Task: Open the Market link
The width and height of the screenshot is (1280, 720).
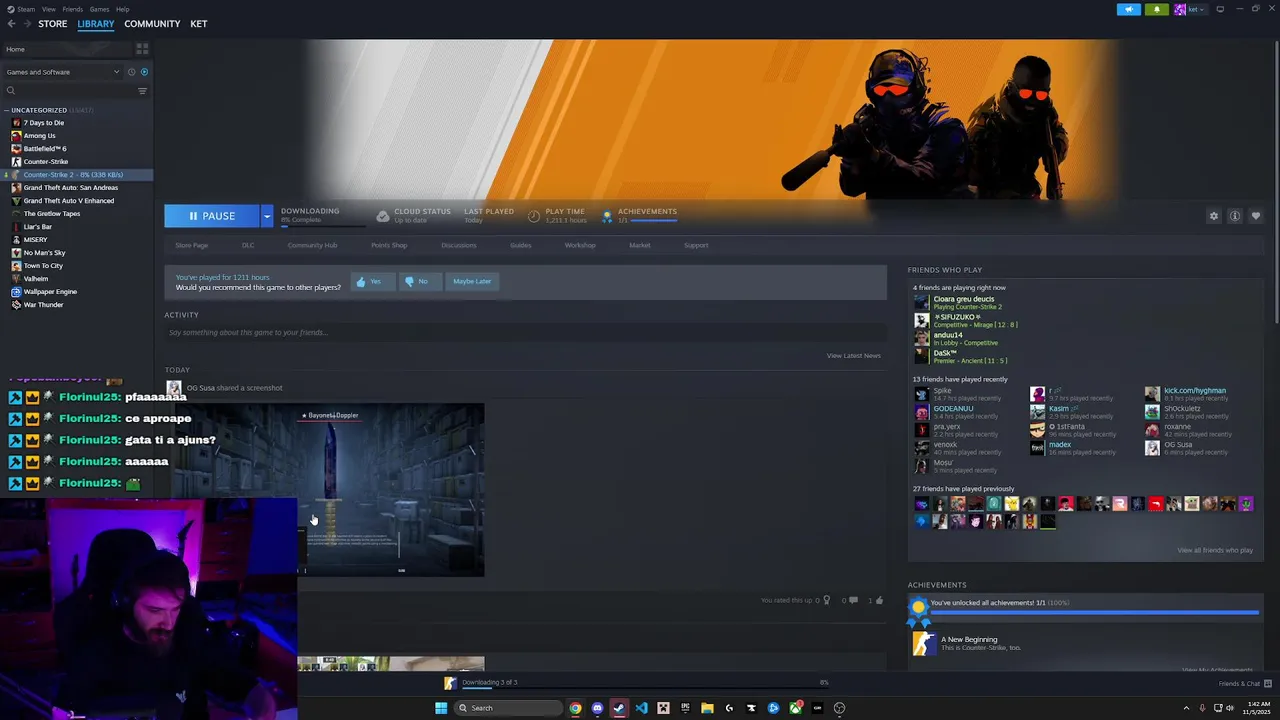Action: (x=640, y=245)
